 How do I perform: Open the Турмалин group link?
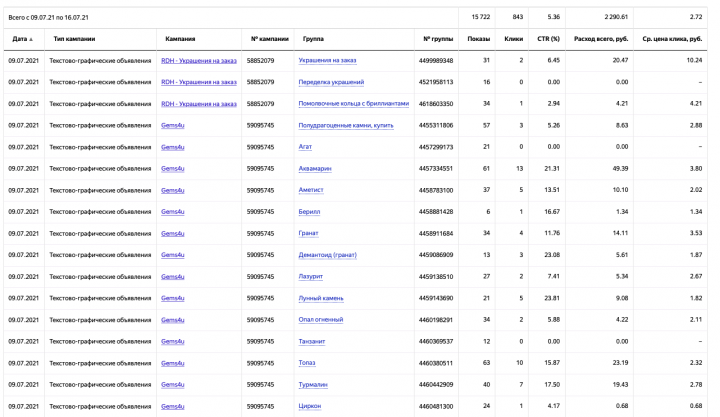pos(313,385)
